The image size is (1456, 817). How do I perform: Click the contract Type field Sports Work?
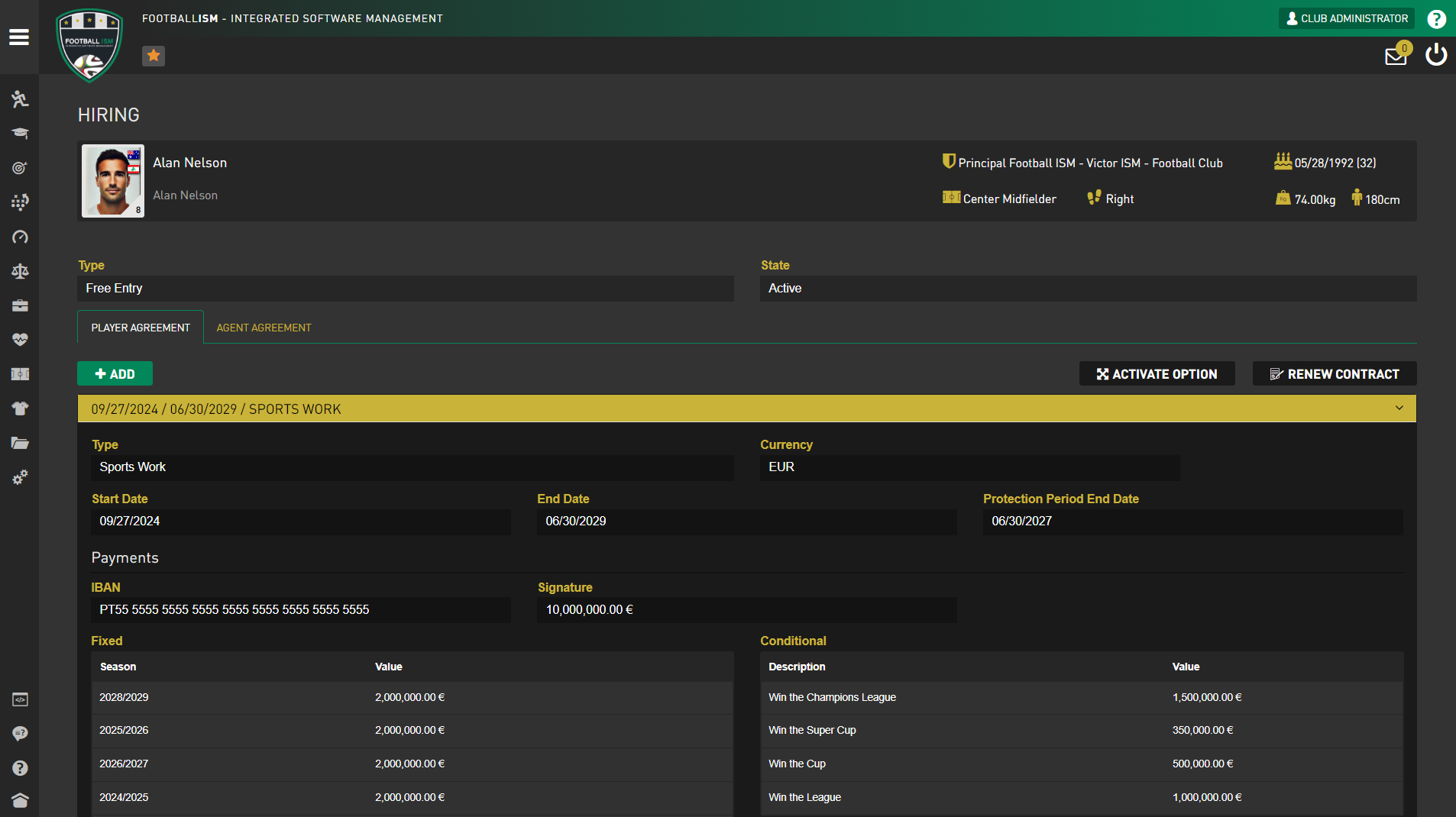(413, 467)
